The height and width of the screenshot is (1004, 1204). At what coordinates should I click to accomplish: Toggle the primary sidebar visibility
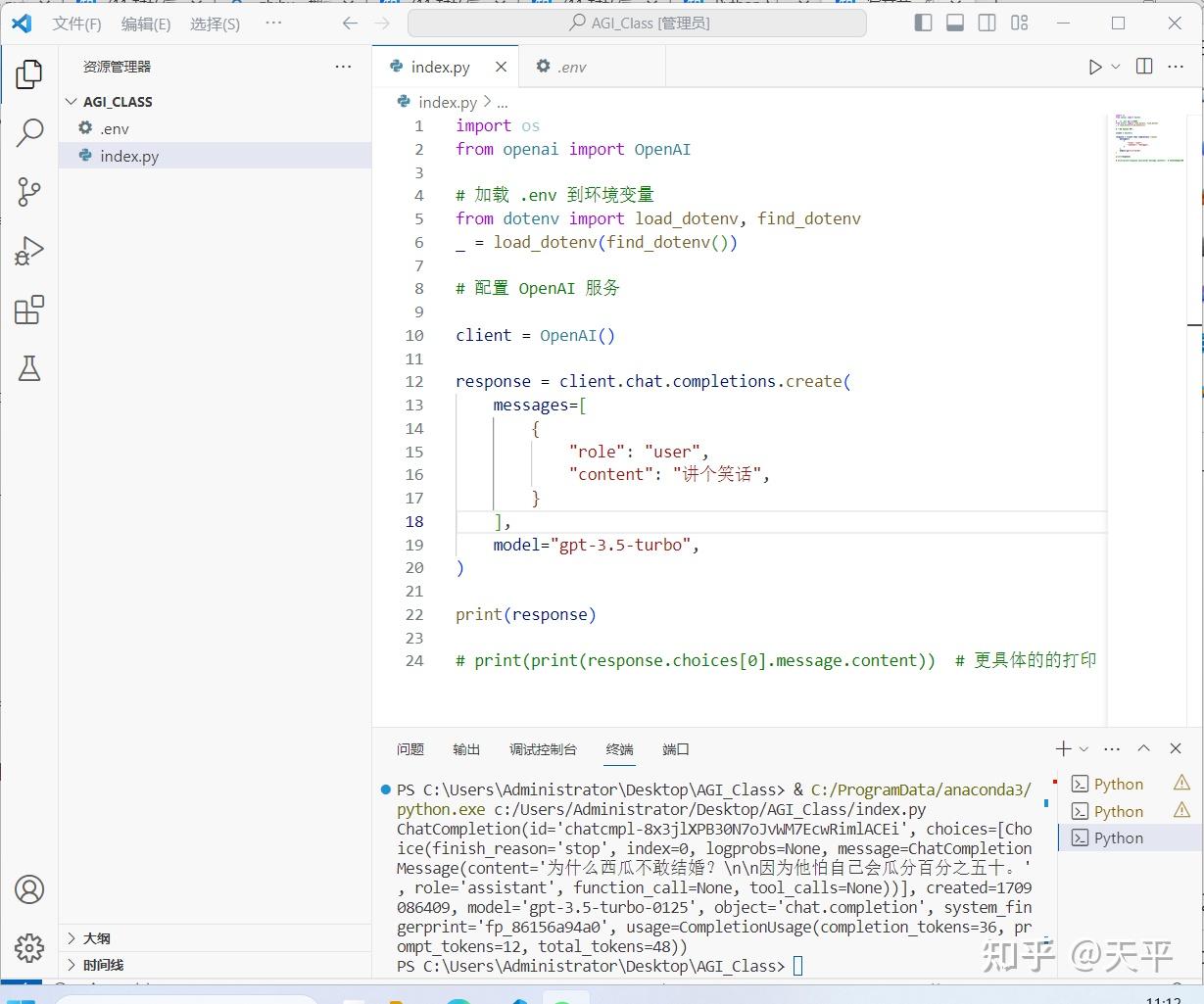[x=922, y=22]
